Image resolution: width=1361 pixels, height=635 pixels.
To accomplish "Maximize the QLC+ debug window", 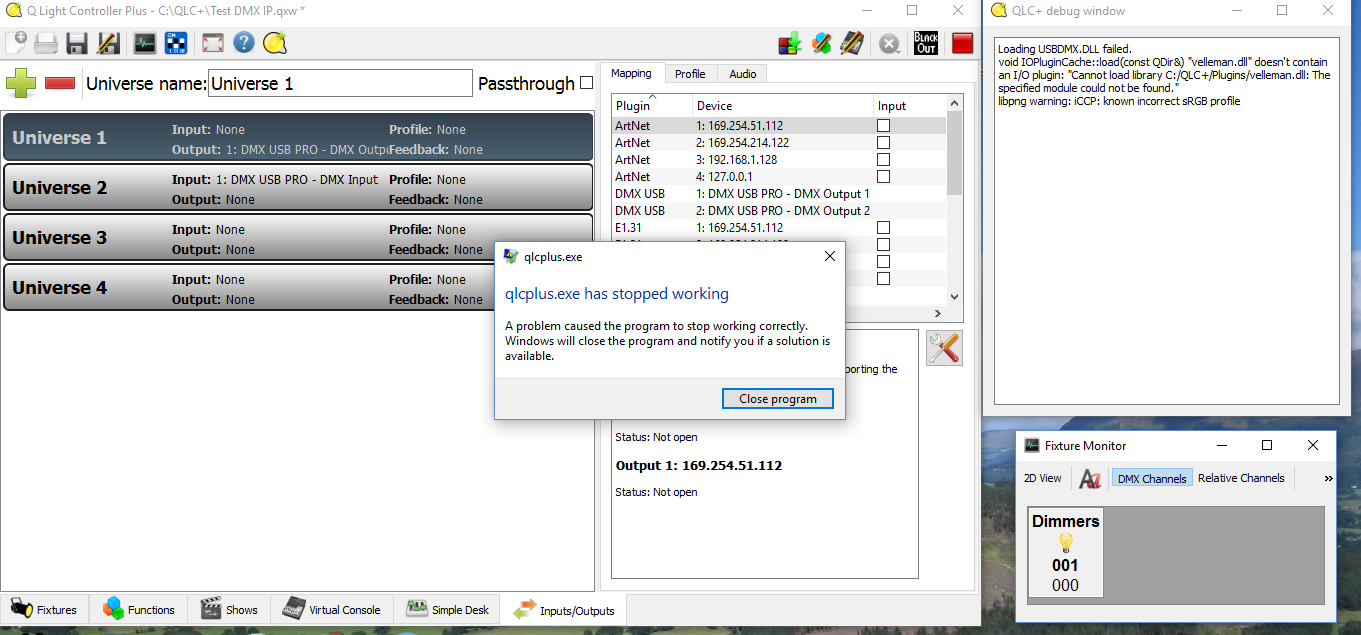I will (1282, 10).
